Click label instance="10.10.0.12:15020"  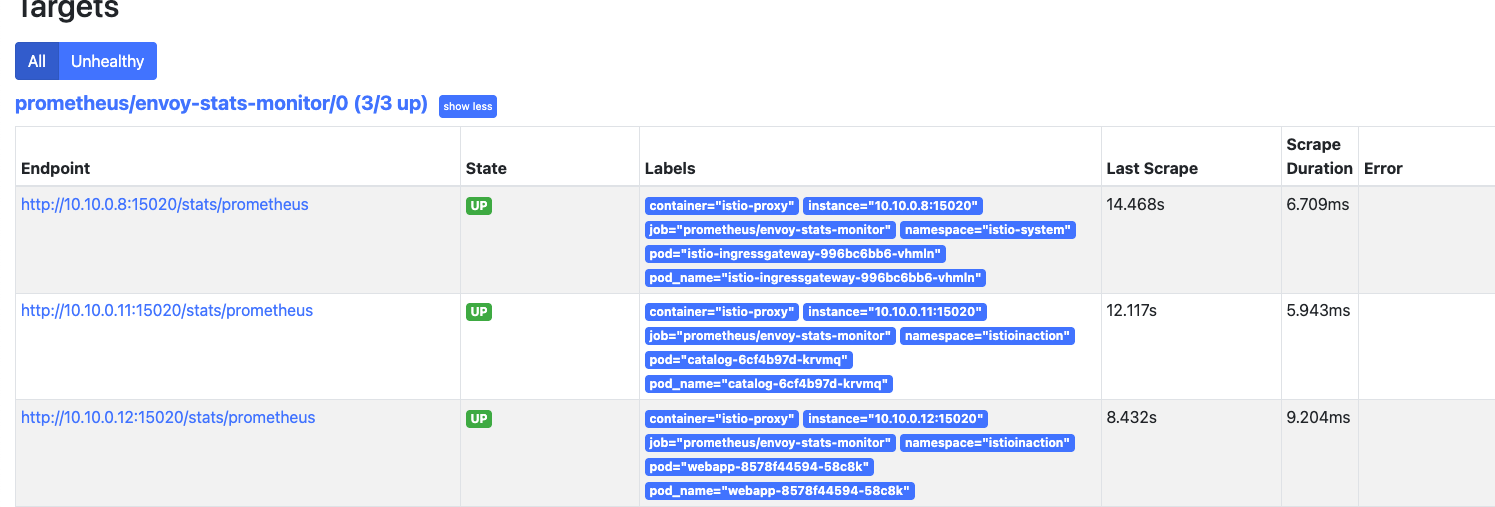[x=896, y=419]
